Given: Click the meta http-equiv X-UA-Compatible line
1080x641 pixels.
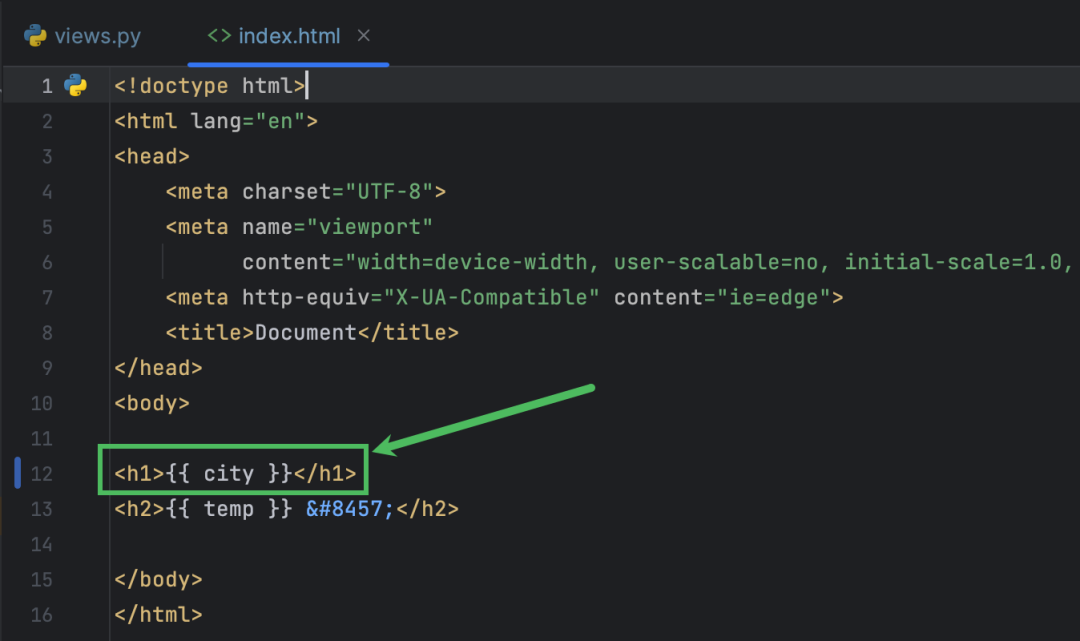Looking at the screenshot, I should coord(504,297).
